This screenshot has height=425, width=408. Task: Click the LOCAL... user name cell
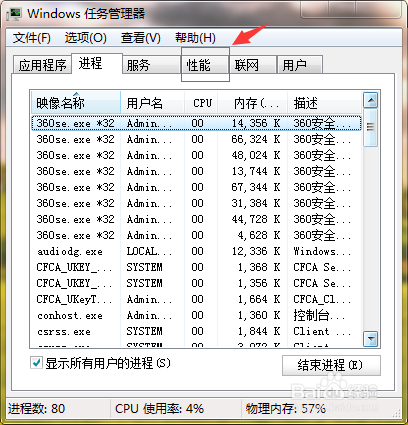[149, 251]
